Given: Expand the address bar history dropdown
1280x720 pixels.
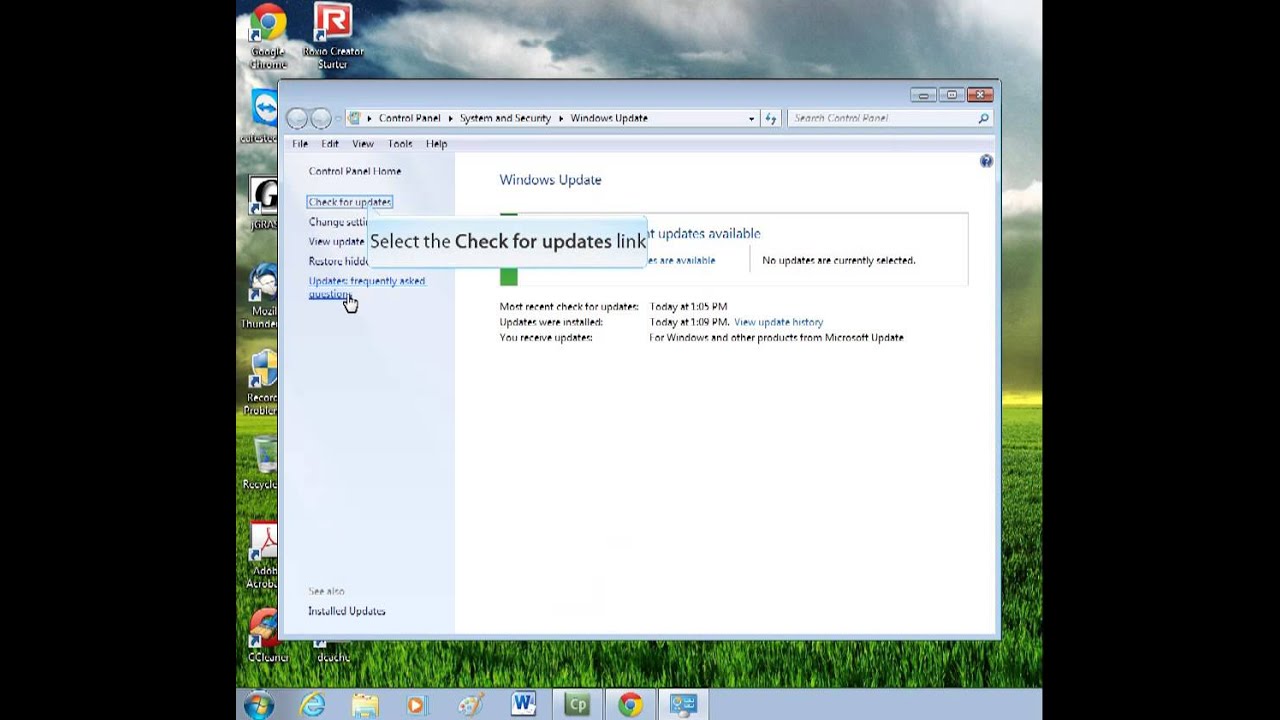Looking at the screenshot, I should [751, 118].
